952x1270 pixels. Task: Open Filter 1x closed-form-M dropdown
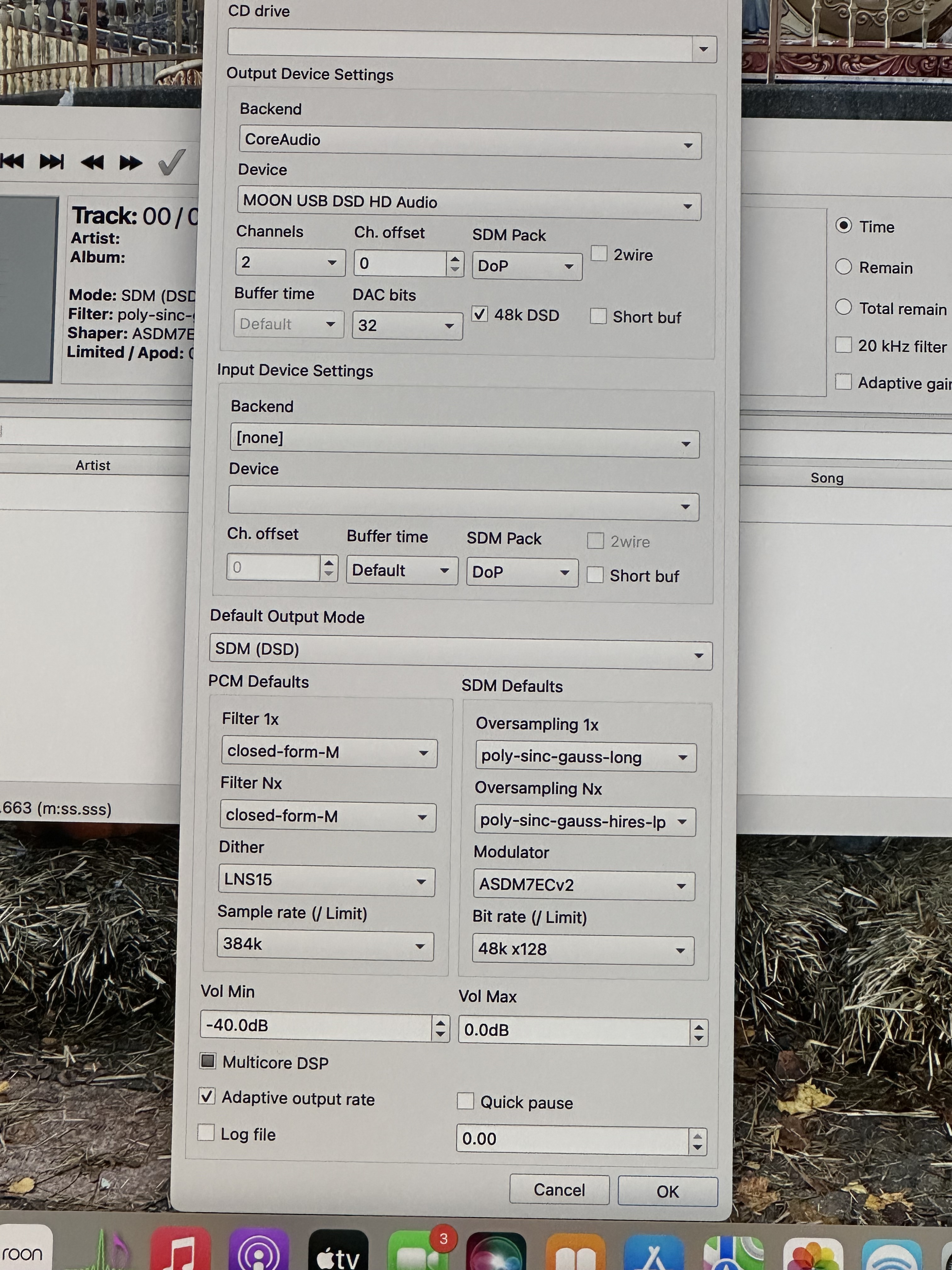(x=329, y=753)
